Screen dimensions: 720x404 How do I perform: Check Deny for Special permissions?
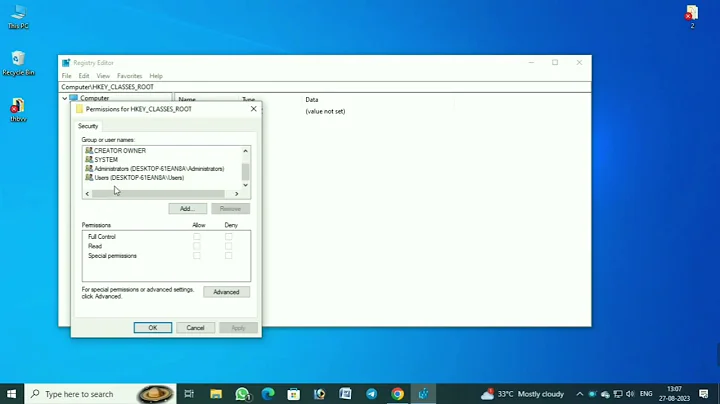[229, 256]
